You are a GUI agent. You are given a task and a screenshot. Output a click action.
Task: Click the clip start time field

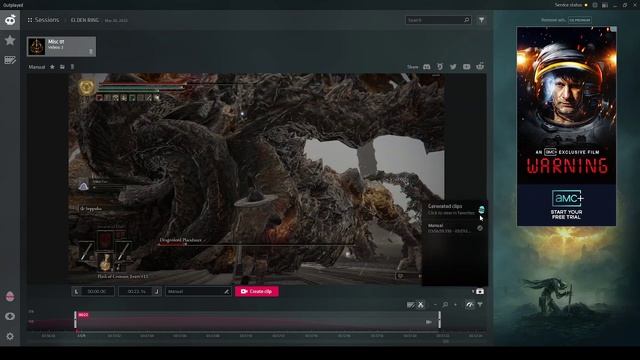pyautogui.click(x=97, y=291)
